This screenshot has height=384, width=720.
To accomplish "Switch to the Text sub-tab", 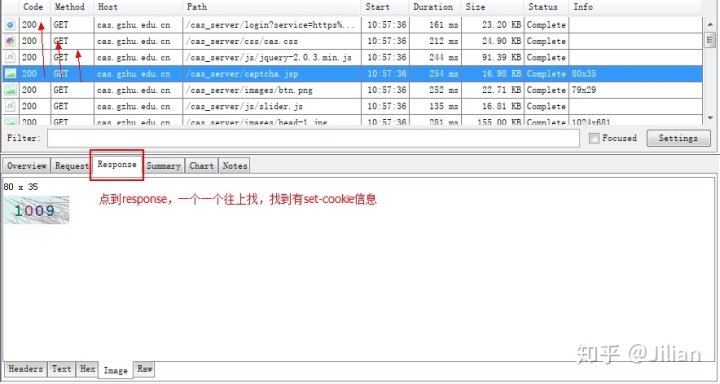I will (62, 369).
